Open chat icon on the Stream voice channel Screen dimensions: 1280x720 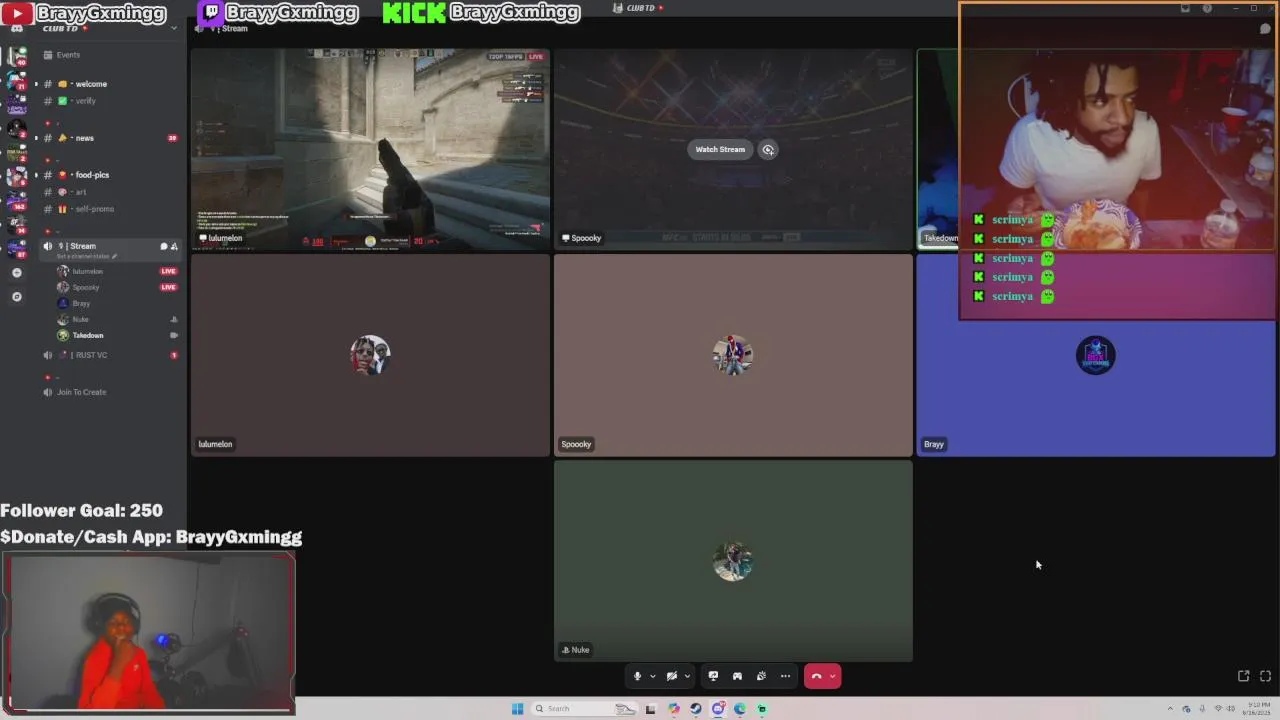[x=164, y=246]
